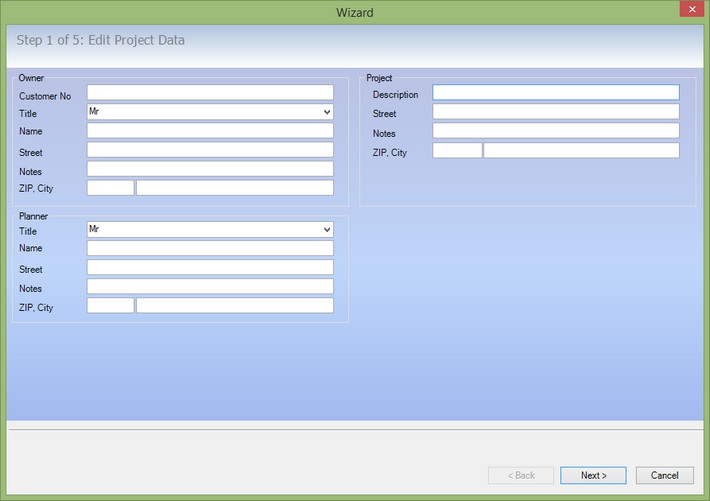This screenshot has height=501, width=710.
Task: Click the 'Owner' group label
Action: 31,78
